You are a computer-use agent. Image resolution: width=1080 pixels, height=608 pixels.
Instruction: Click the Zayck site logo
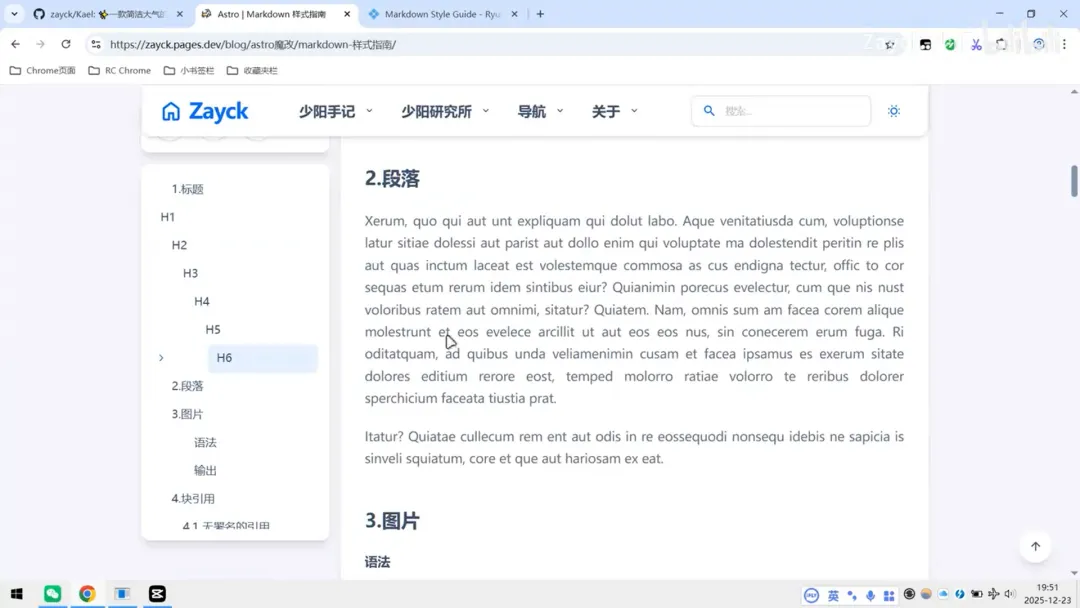tap(204, 111)
